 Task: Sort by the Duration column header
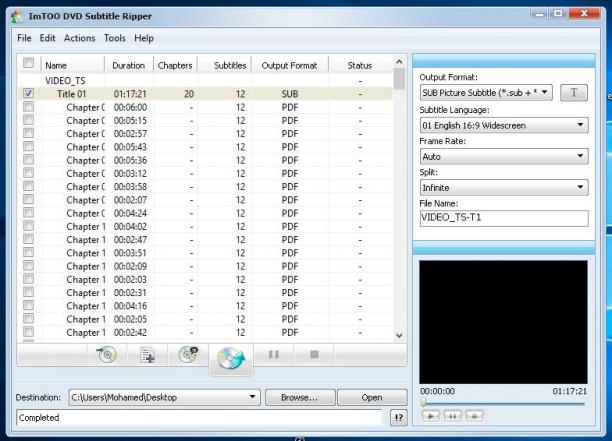point(129,66)
